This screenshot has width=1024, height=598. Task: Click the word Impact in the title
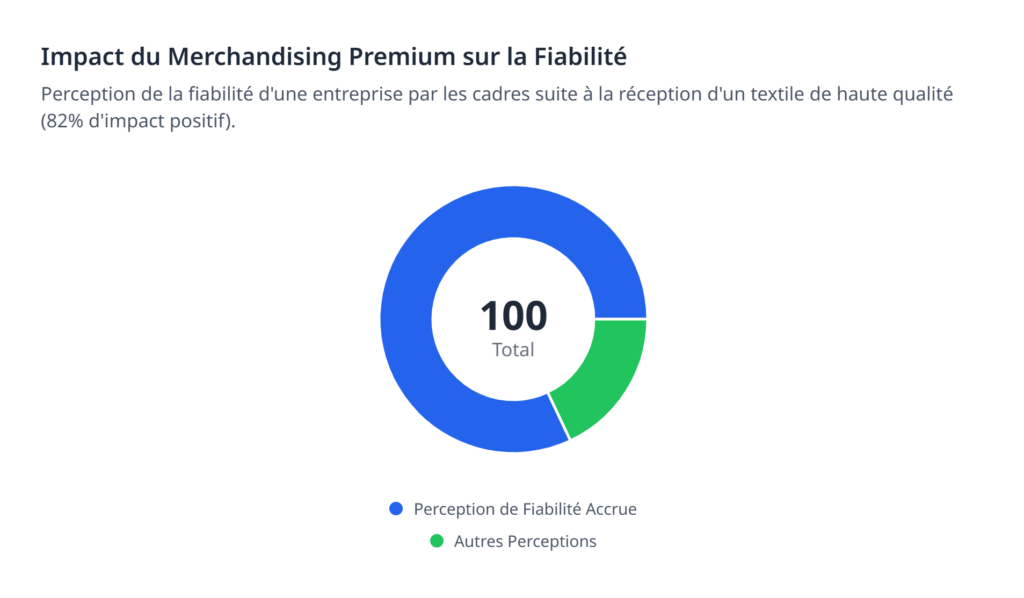pos(76,57)
